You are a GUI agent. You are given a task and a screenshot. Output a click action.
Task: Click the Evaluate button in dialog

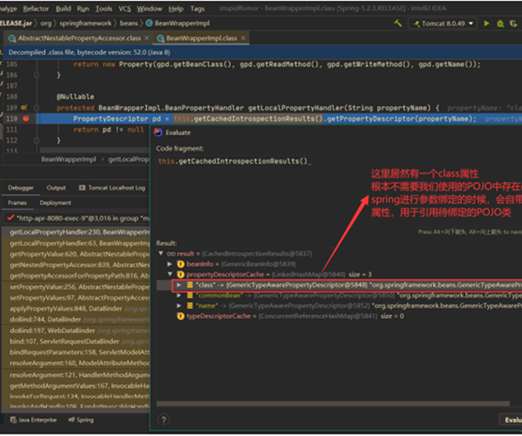pos(512,420)
